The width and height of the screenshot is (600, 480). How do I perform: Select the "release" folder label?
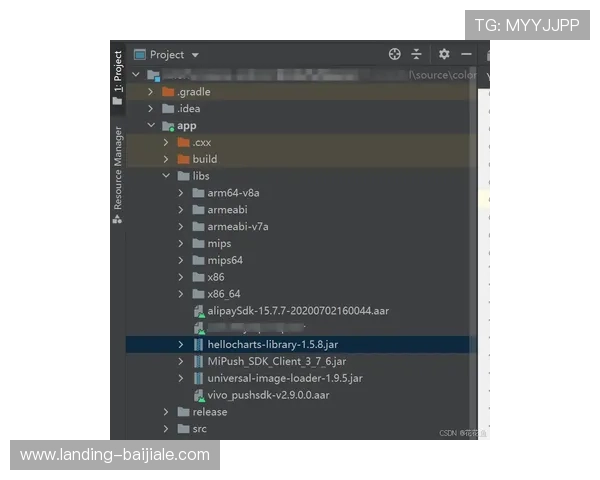tap(210, 412)
